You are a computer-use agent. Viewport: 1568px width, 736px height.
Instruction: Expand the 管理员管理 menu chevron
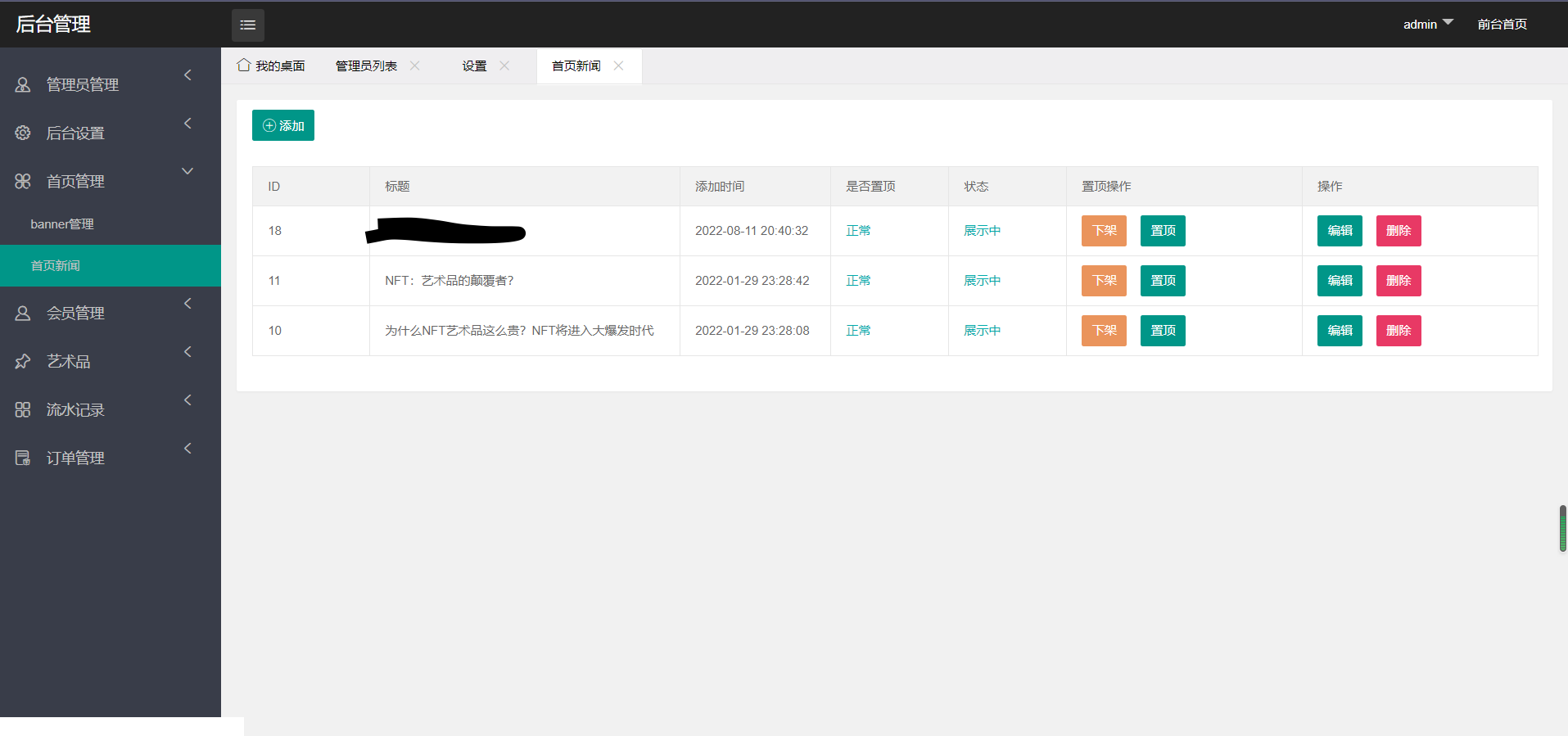188,75
